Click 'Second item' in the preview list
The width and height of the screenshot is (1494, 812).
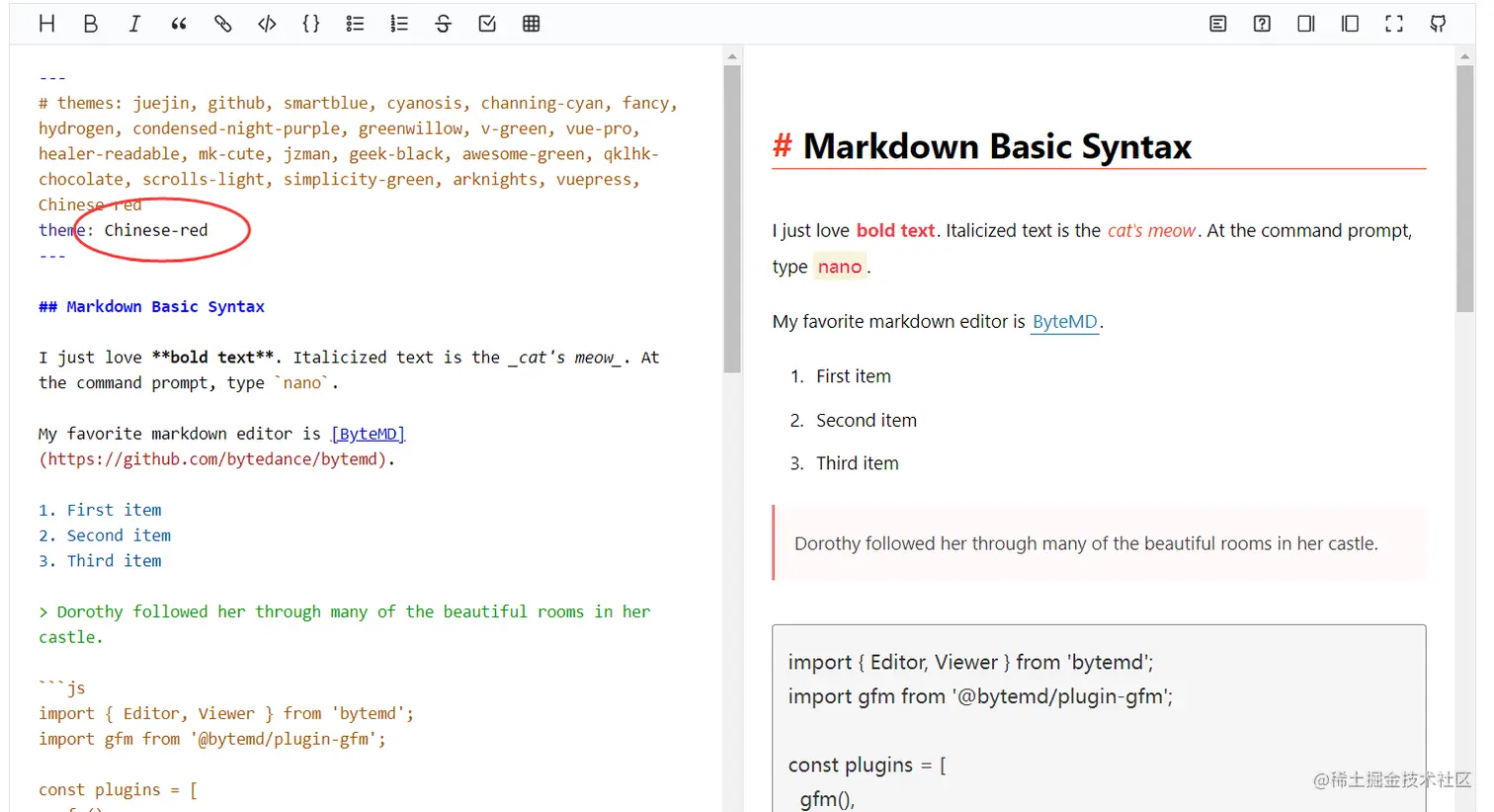pos(867,421)
